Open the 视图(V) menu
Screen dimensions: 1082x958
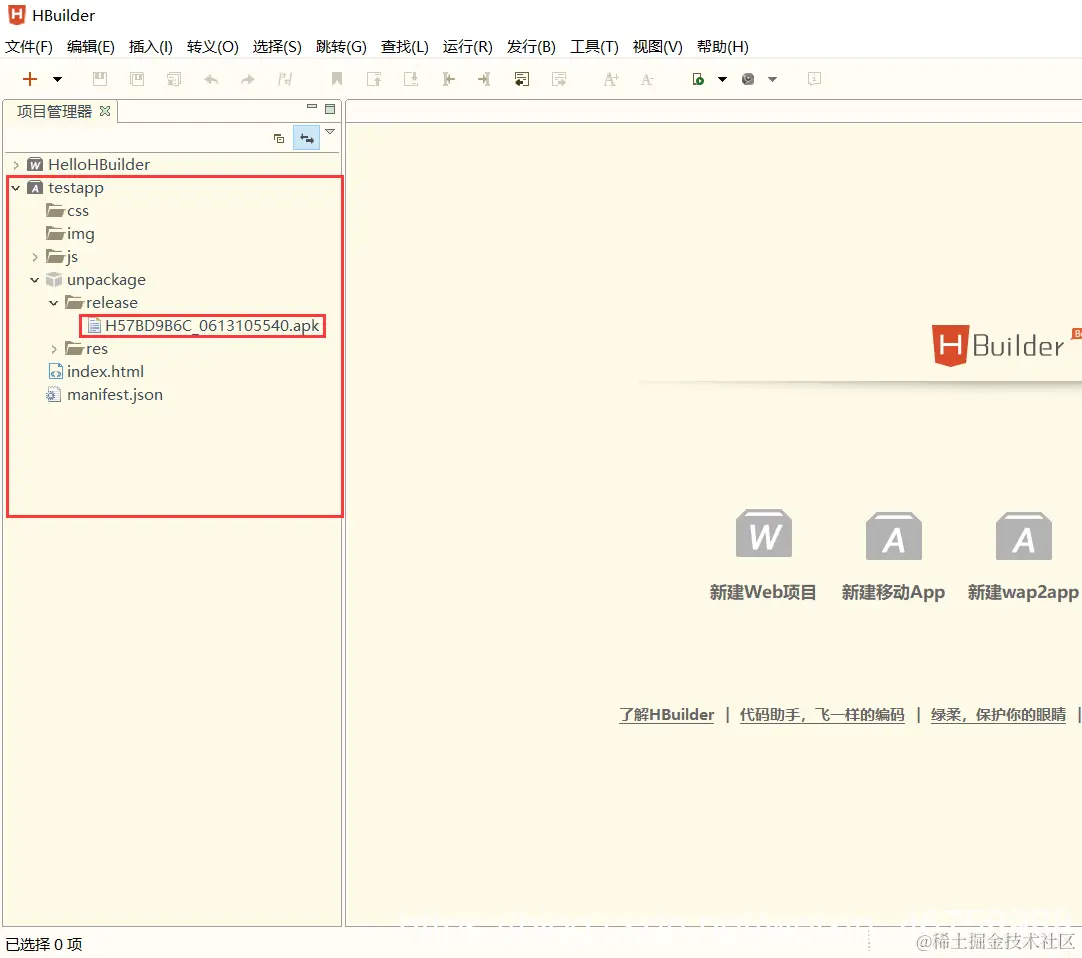pos(657,47)
